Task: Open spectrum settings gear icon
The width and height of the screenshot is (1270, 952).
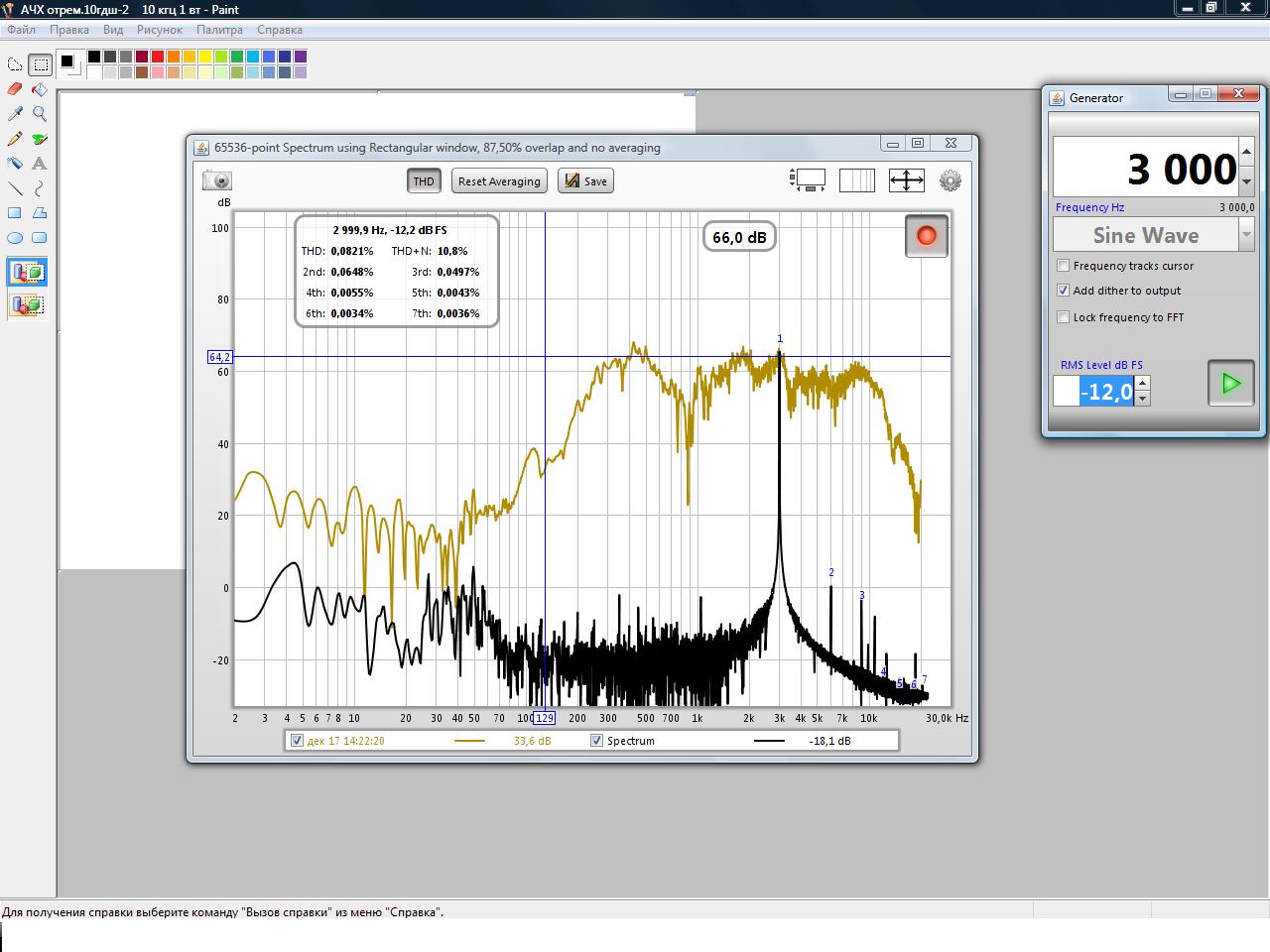Action: click(950, 180)
